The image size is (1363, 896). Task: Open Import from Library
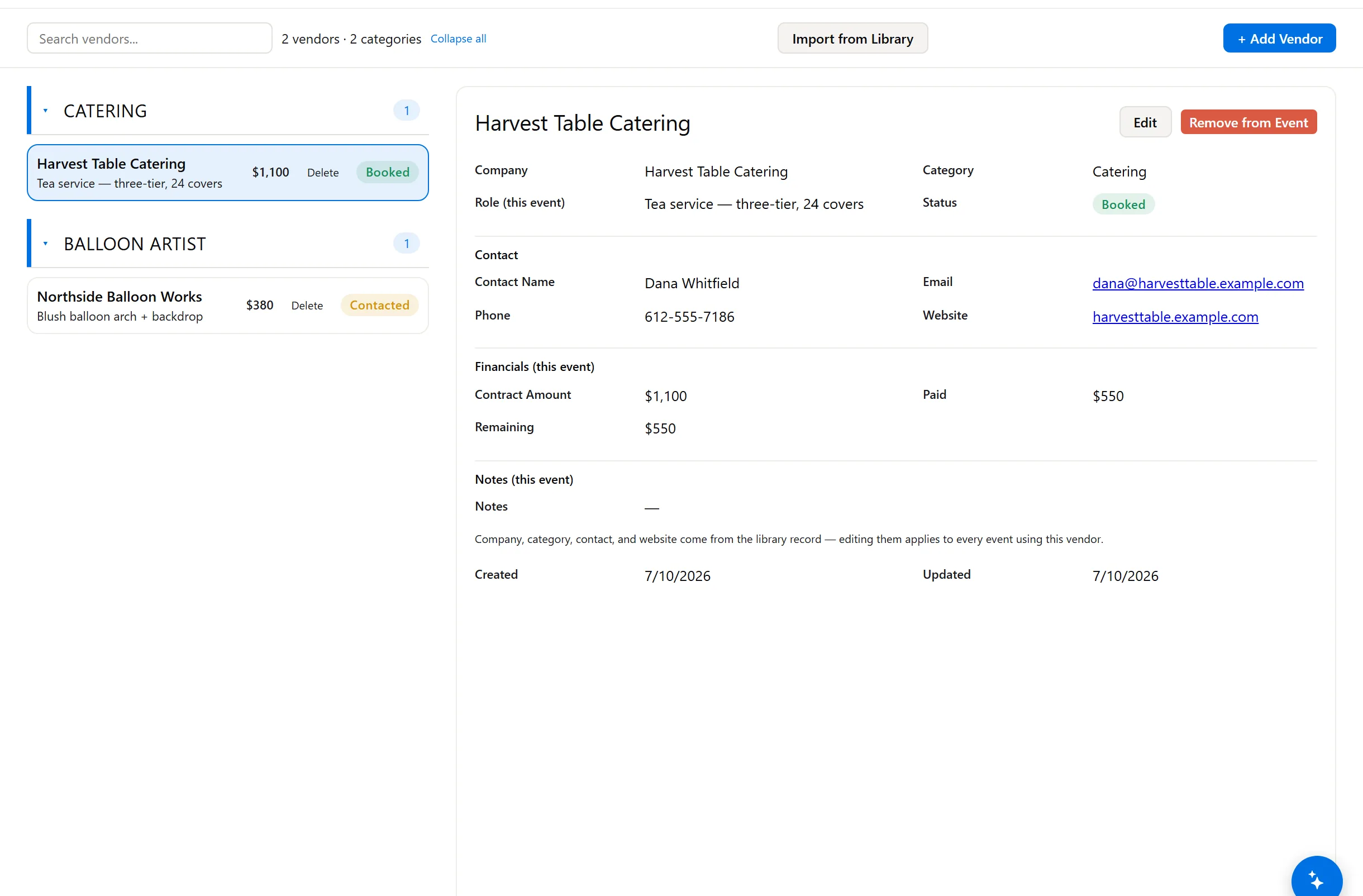tap(852, 39)
